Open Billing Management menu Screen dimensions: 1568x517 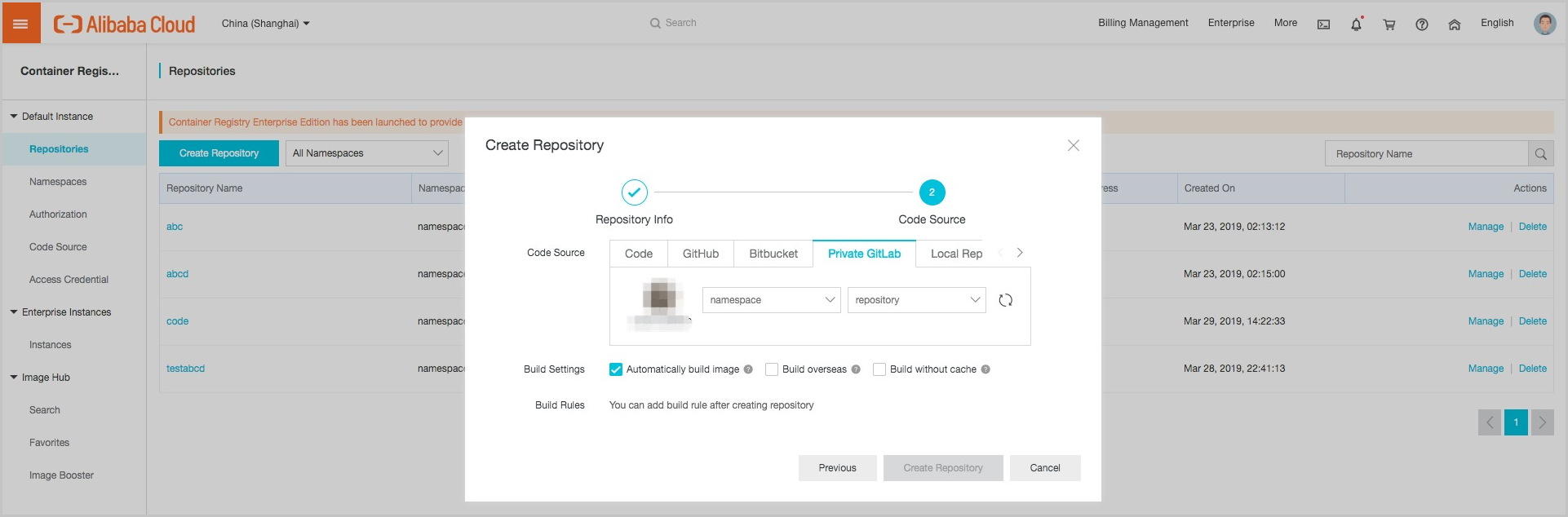[1143, 23]
